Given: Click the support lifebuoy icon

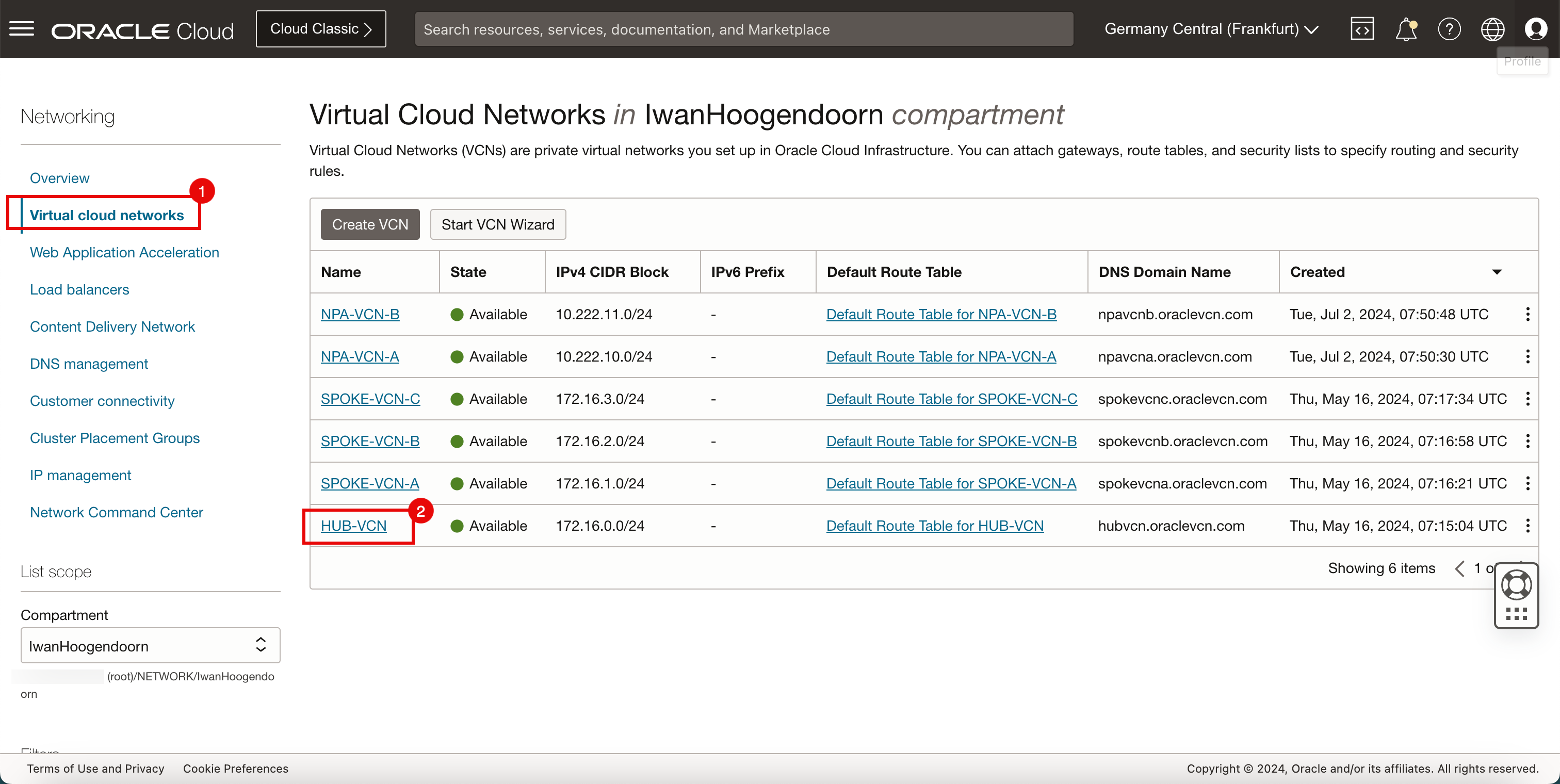Looking at the screenshot, I should click(1516, 585).
